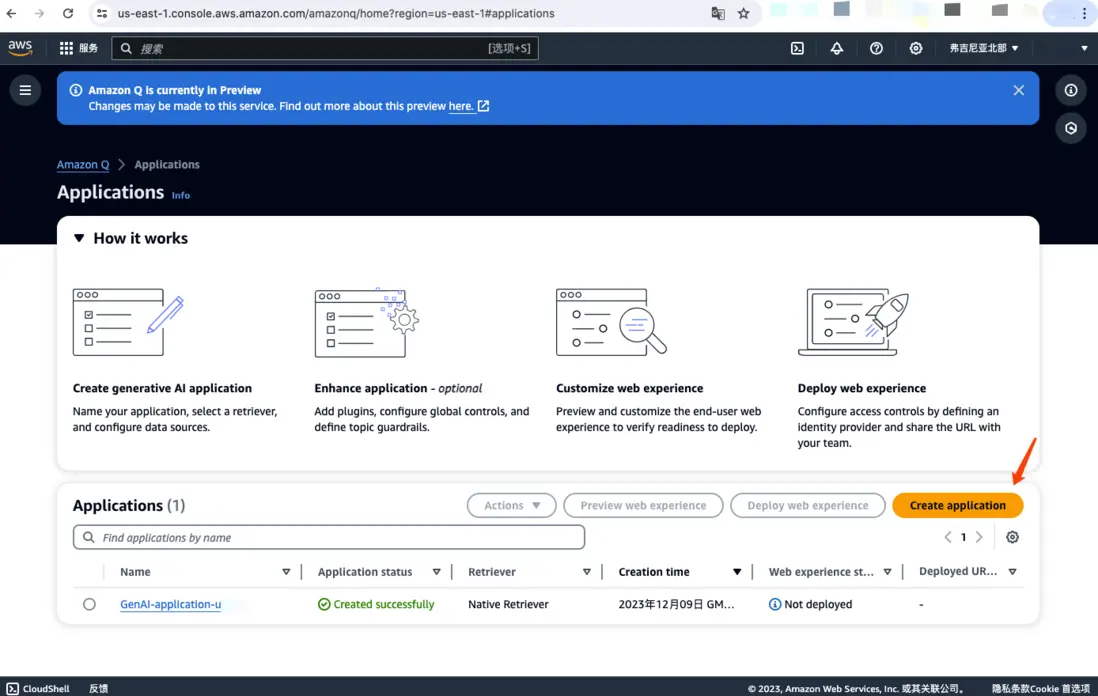This screenshot has height=696, width=1098.
Task: Sort by Creation time column
Action: click(x=737, y=572)
